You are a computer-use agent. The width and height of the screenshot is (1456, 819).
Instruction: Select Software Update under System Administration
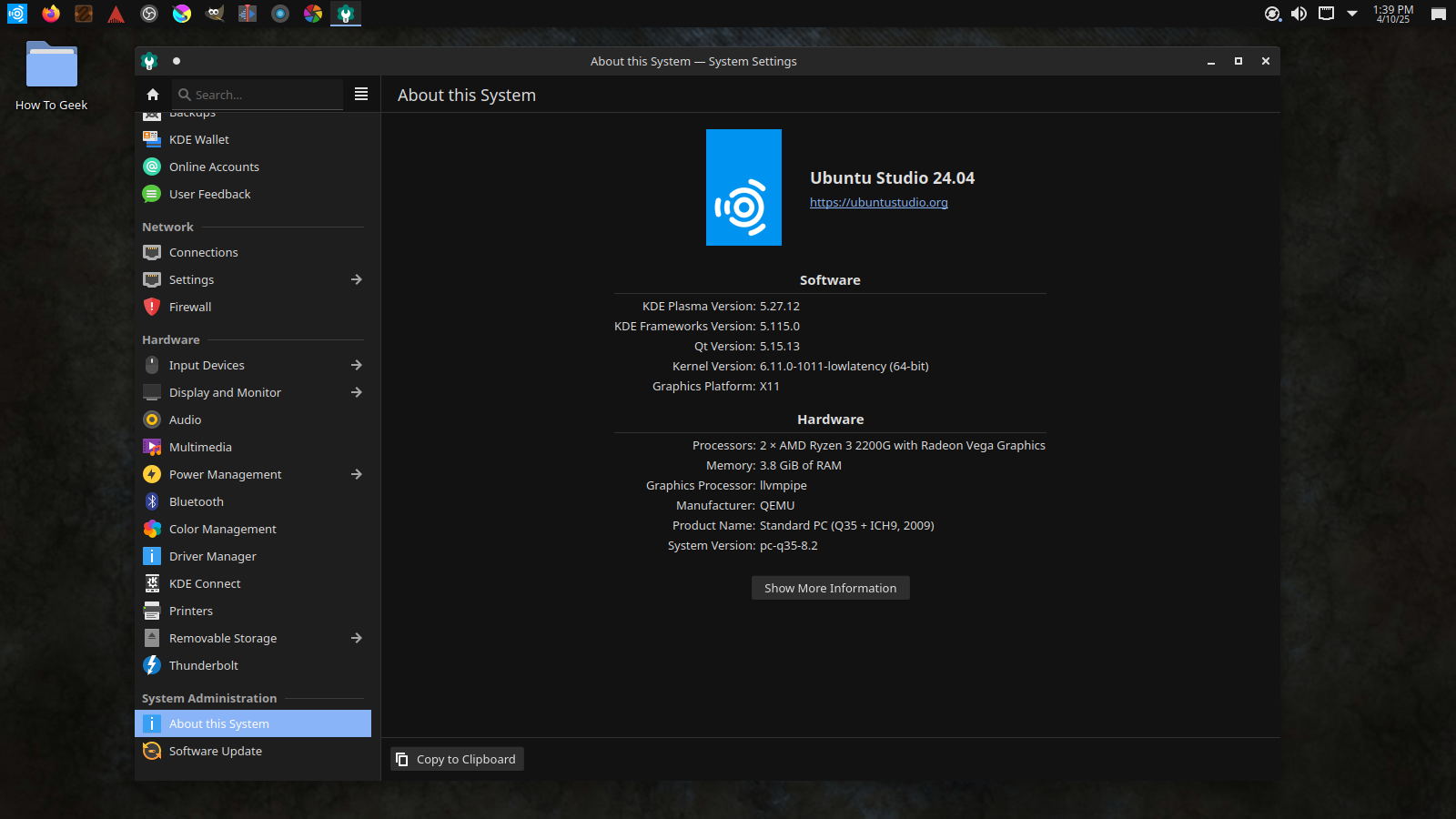pos(215,751)
